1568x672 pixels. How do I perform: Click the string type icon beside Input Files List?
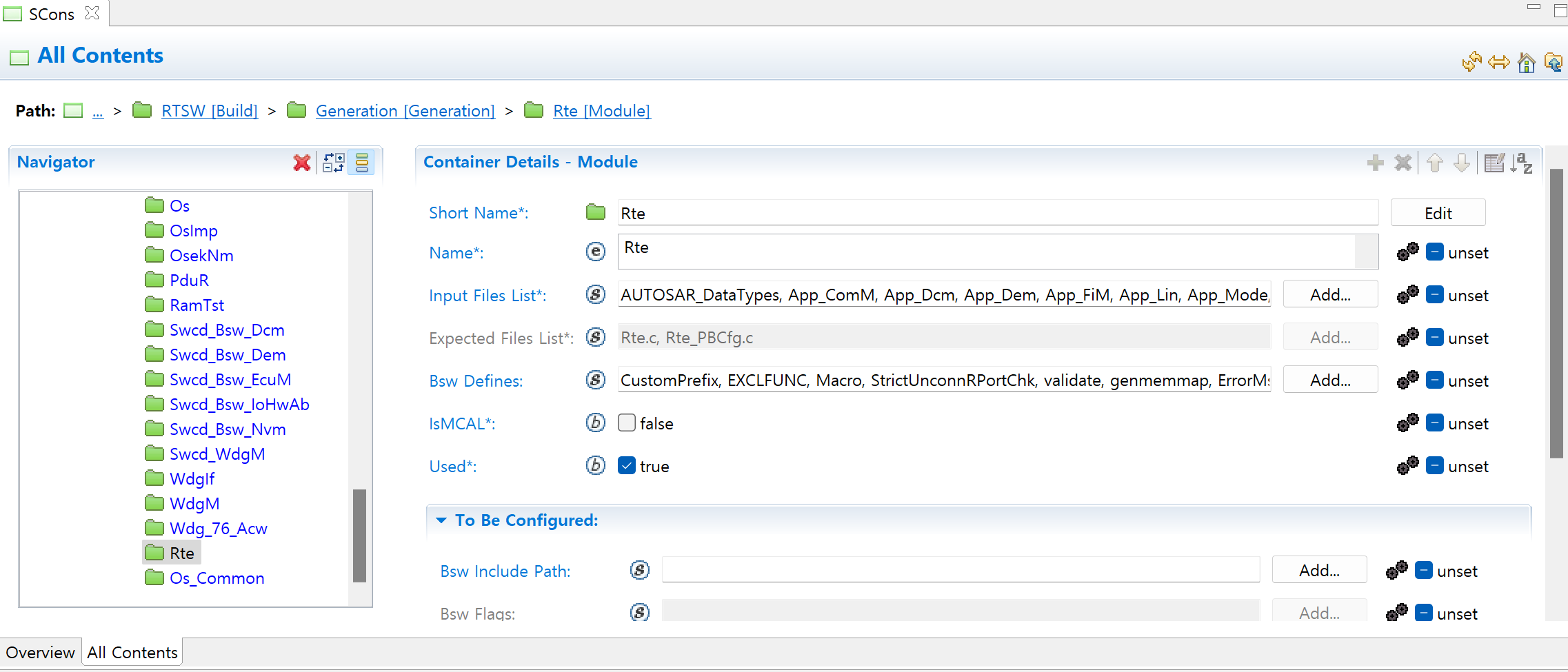[596, 295]
